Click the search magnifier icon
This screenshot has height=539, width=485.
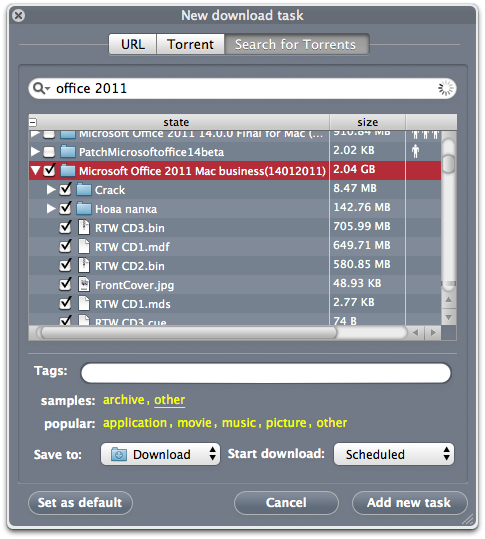pyautogui.click(x=39, y=88)
